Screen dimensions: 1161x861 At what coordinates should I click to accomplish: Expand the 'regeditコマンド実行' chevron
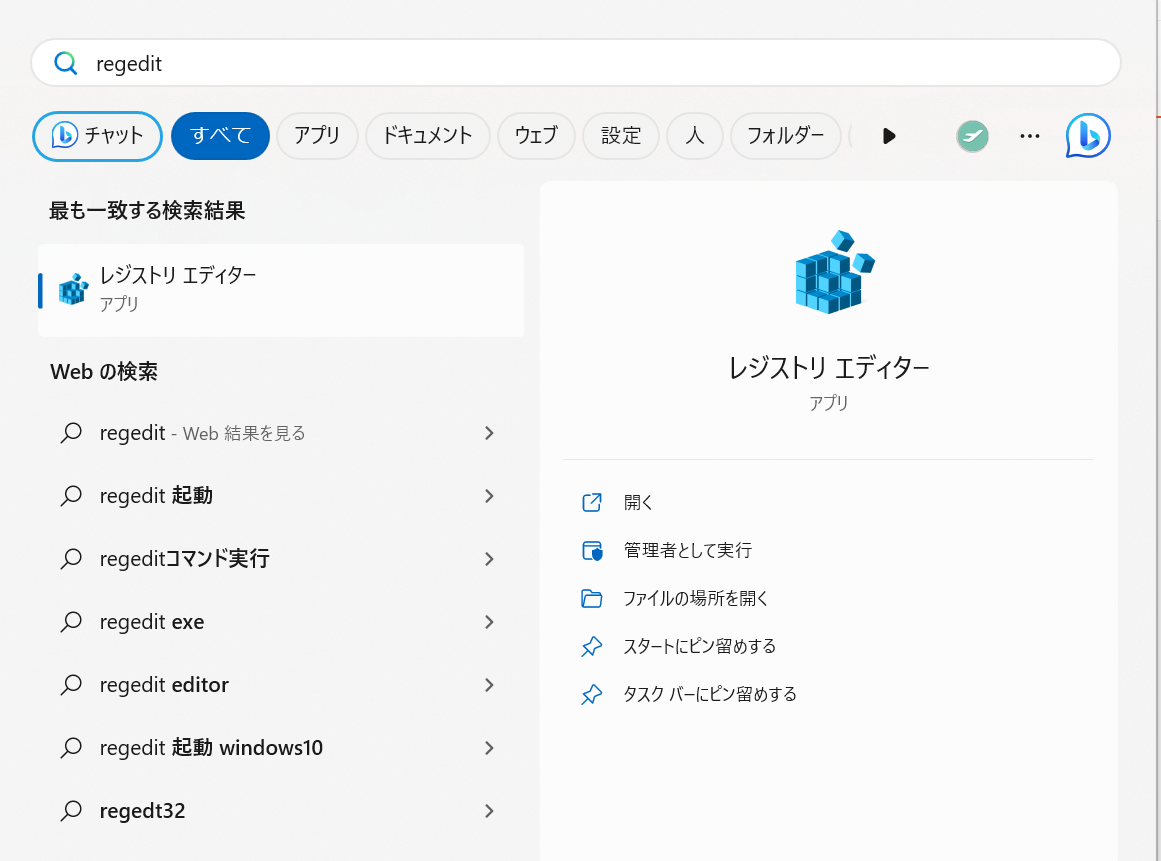[x=489, y=559]
